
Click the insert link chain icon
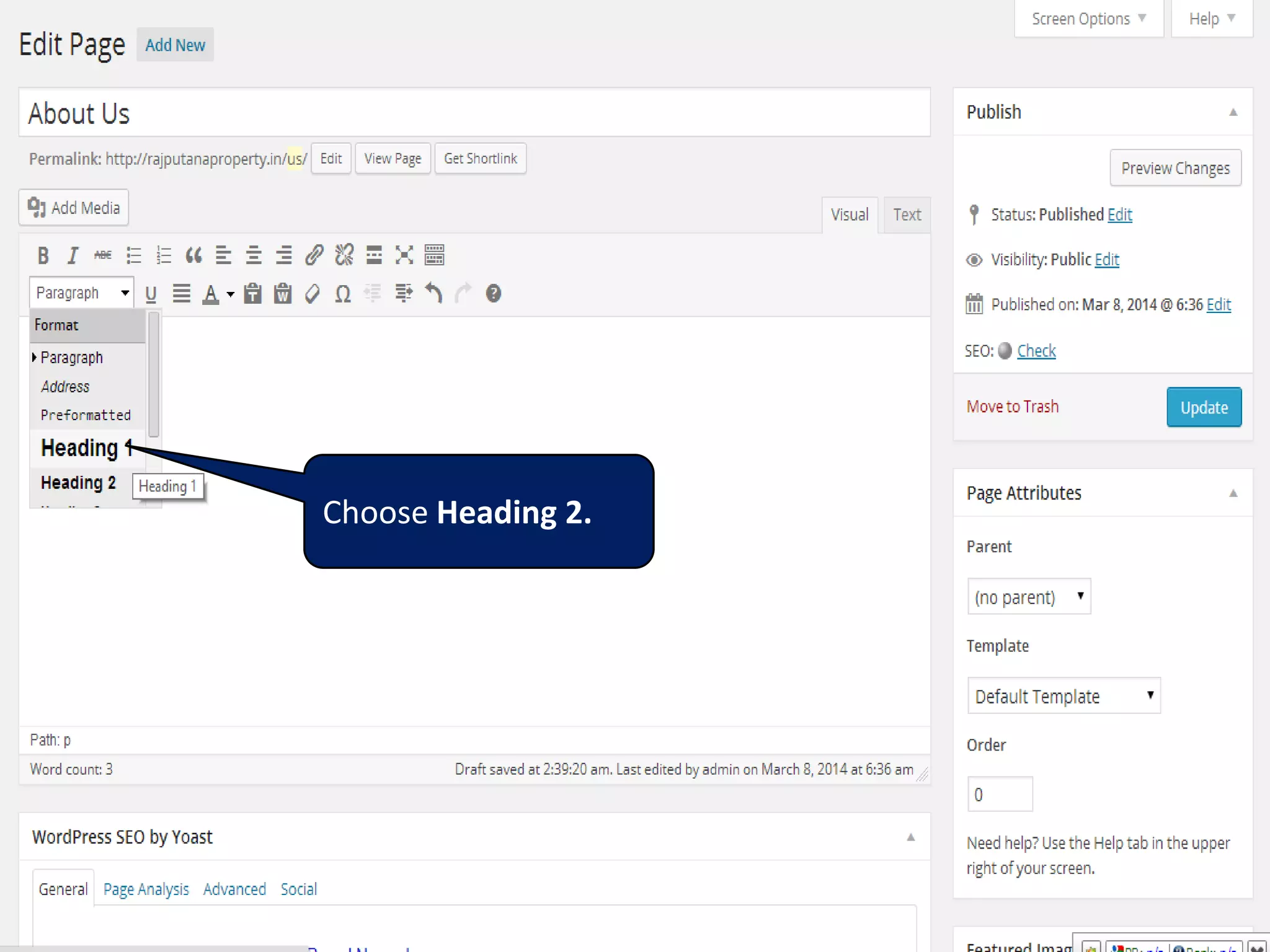[x=314, y=255]
